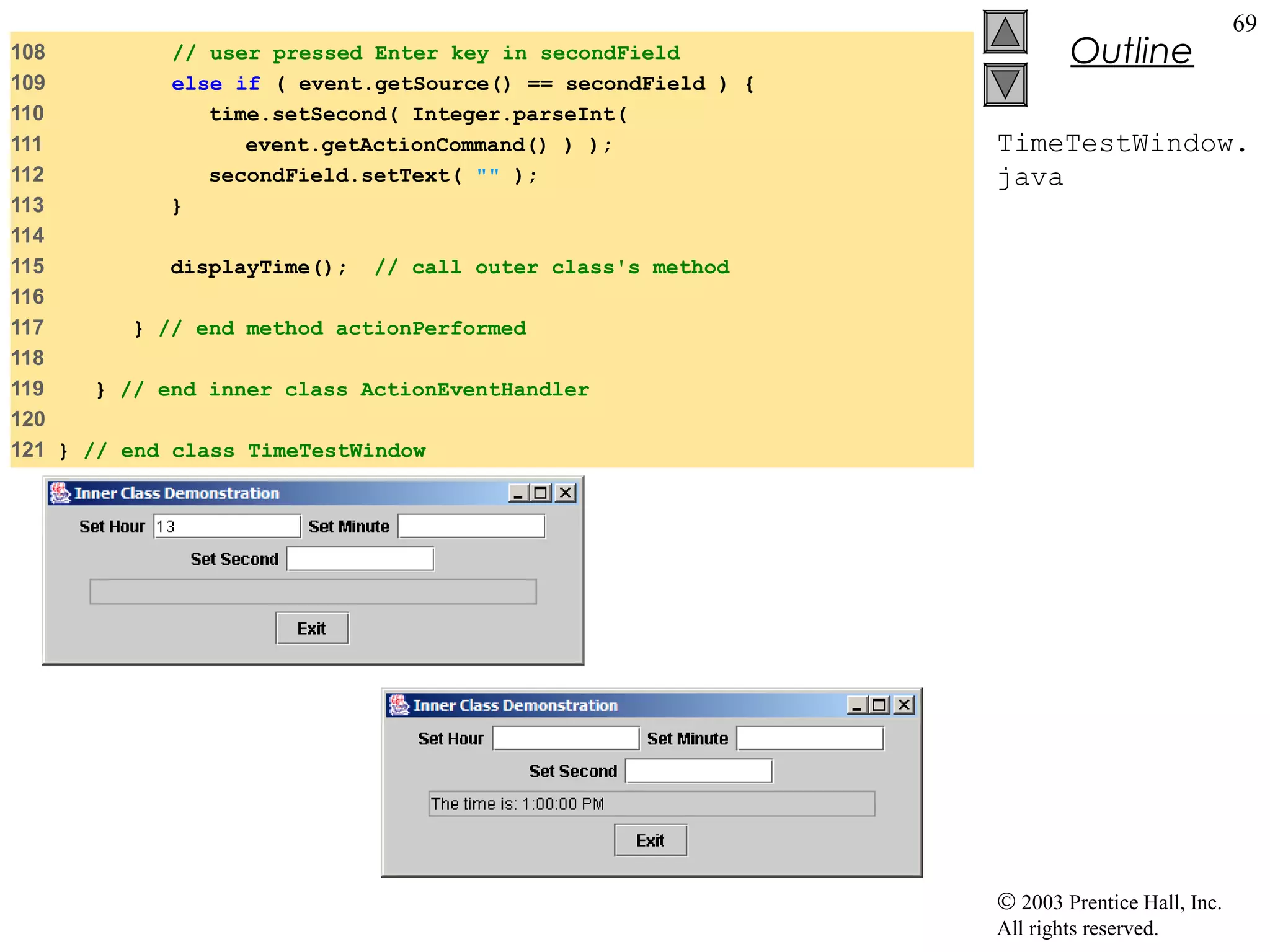Click Exit button in the first window
Screen dimensions: 1270x952
(312, 628)
